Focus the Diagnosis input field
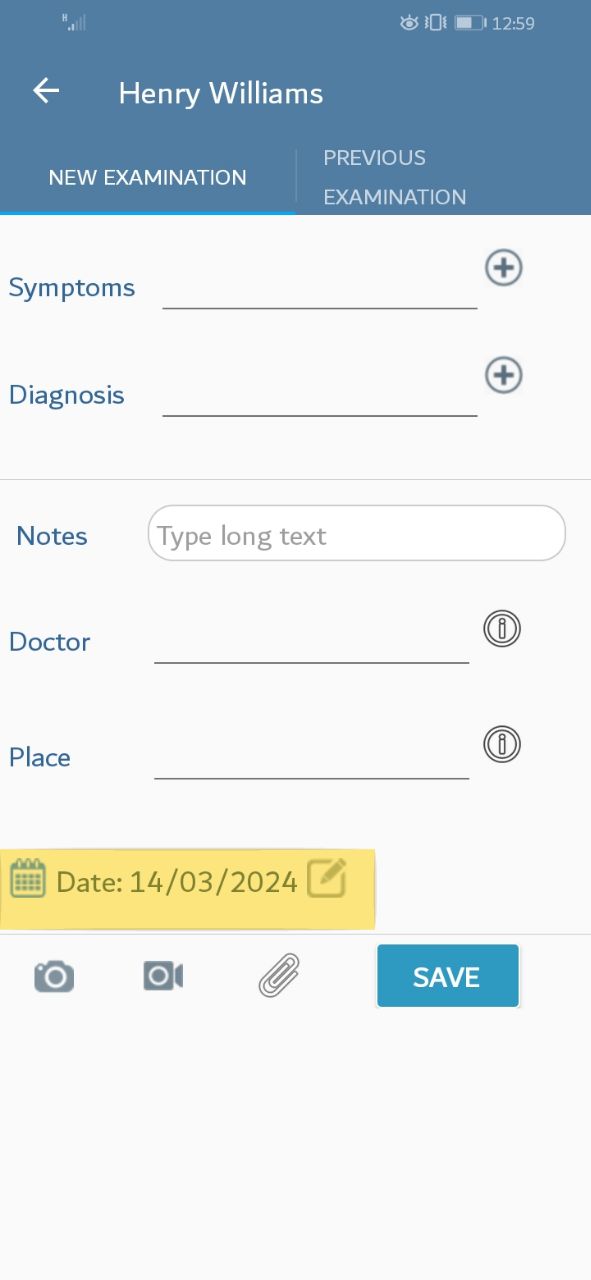The width and height of the screenshot is (591, 1280). tap(320, 395)
